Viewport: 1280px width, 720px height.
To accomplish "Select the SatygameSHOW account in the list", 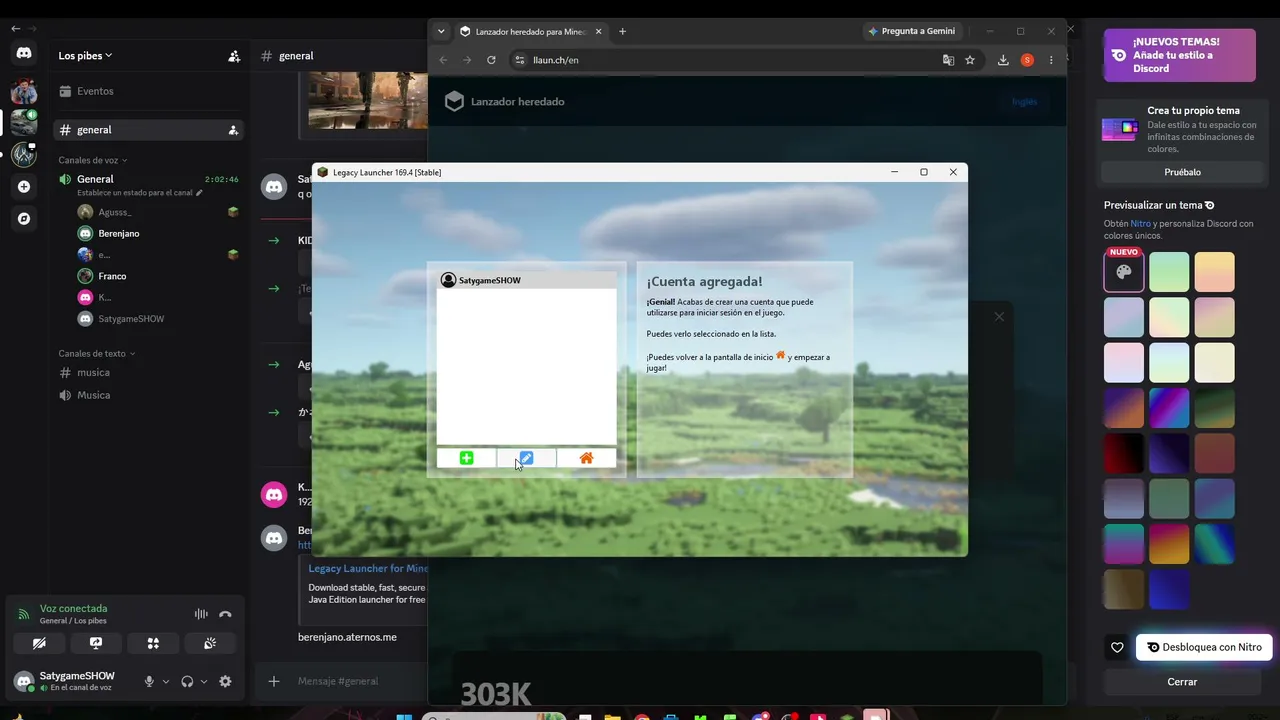I will [526, 280].
